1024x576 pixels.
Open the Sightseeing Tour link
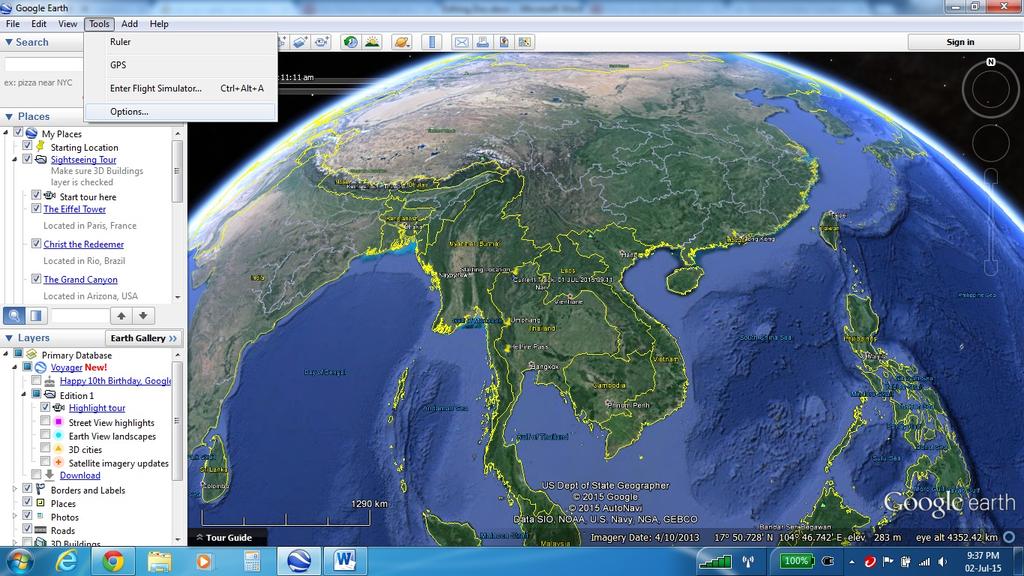[x=84, y=159]
